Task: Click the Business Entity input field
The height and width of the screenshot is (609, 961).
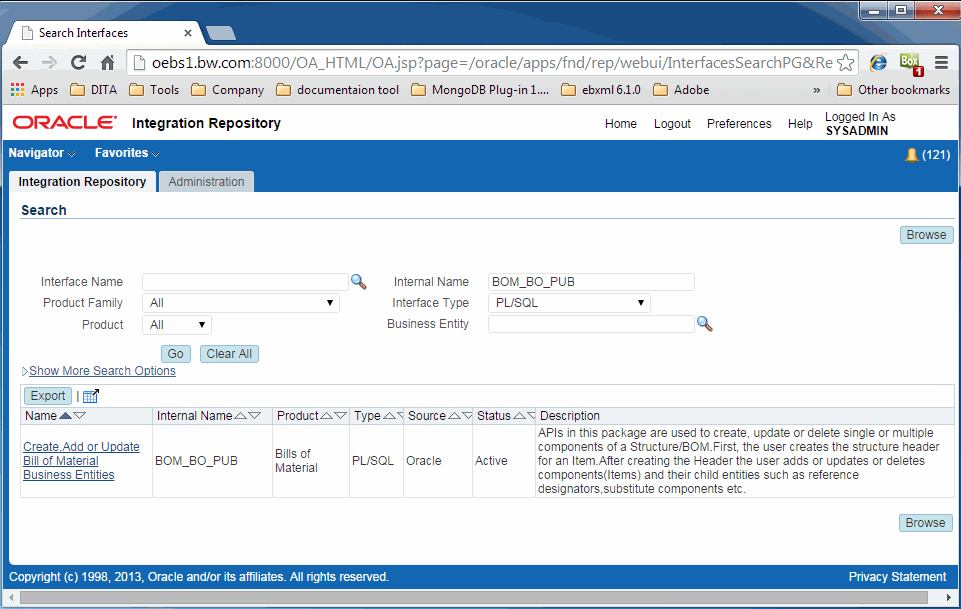Action: tap(591, 324)
